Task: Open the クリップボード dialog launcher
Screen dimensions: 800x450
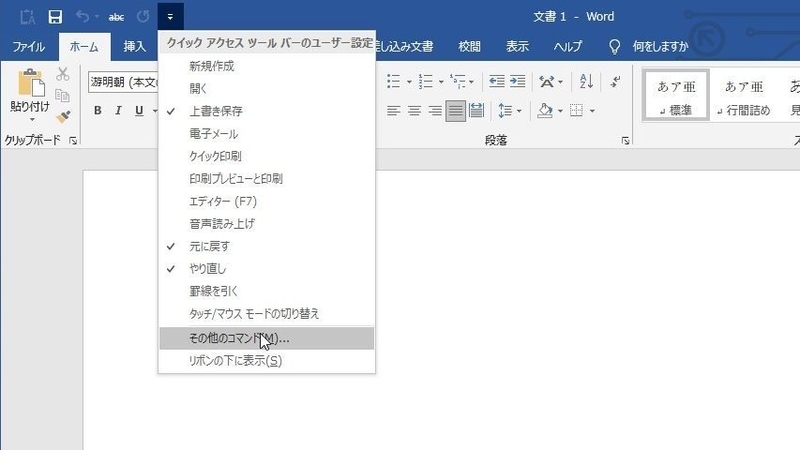Action: (x=73, y=141)
